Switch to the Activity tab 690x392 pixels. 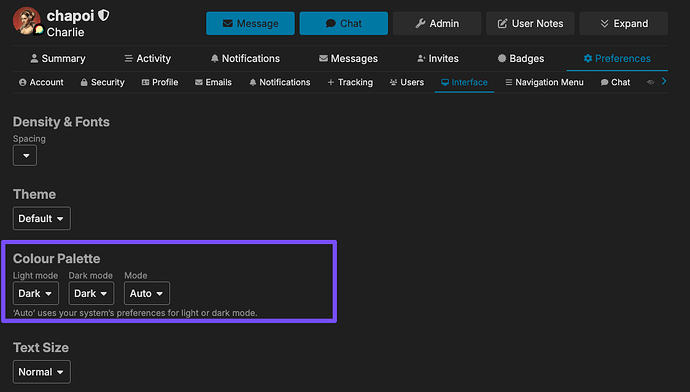147,59
